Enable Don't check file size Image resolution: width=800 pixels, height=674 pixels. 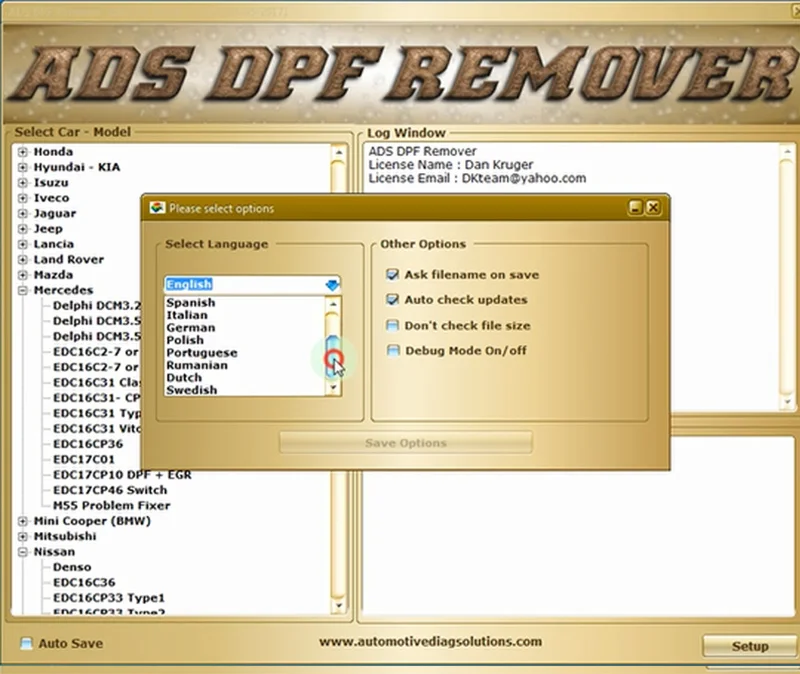tap(392, 325)
